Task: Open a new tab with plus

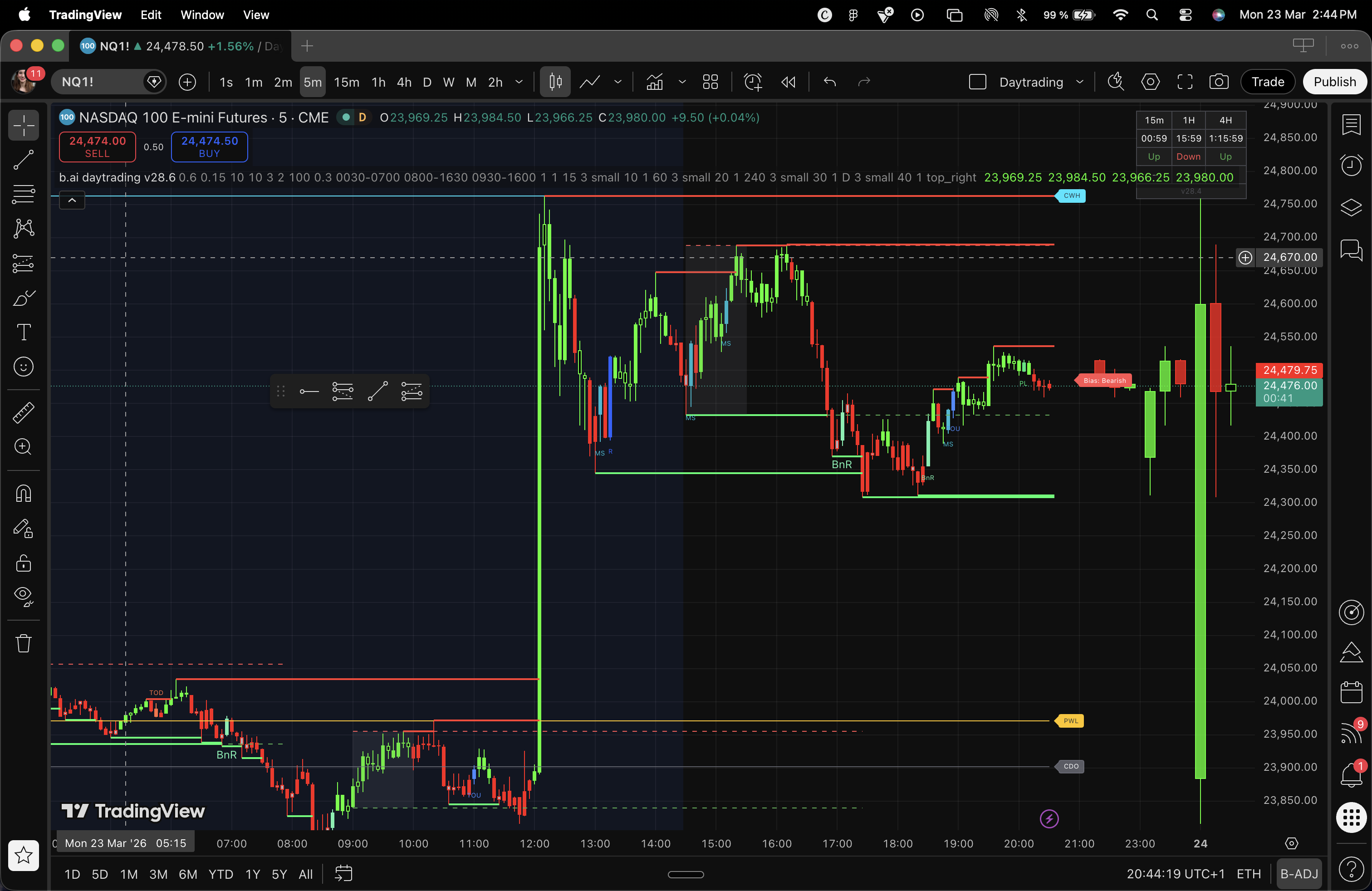Action: pos(307,46)
